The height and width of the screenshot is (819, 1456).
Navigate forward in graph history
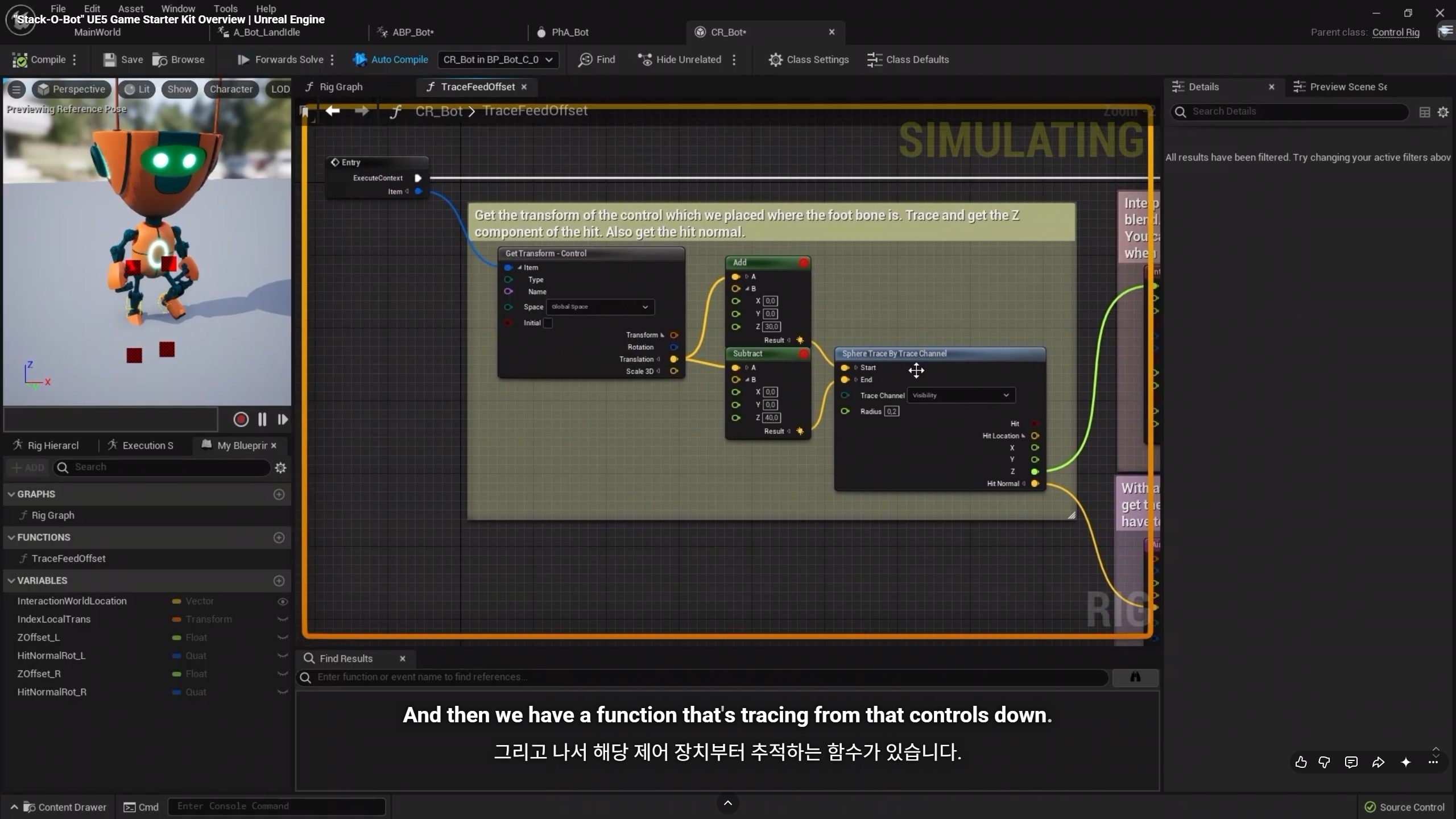pos(362,111)
